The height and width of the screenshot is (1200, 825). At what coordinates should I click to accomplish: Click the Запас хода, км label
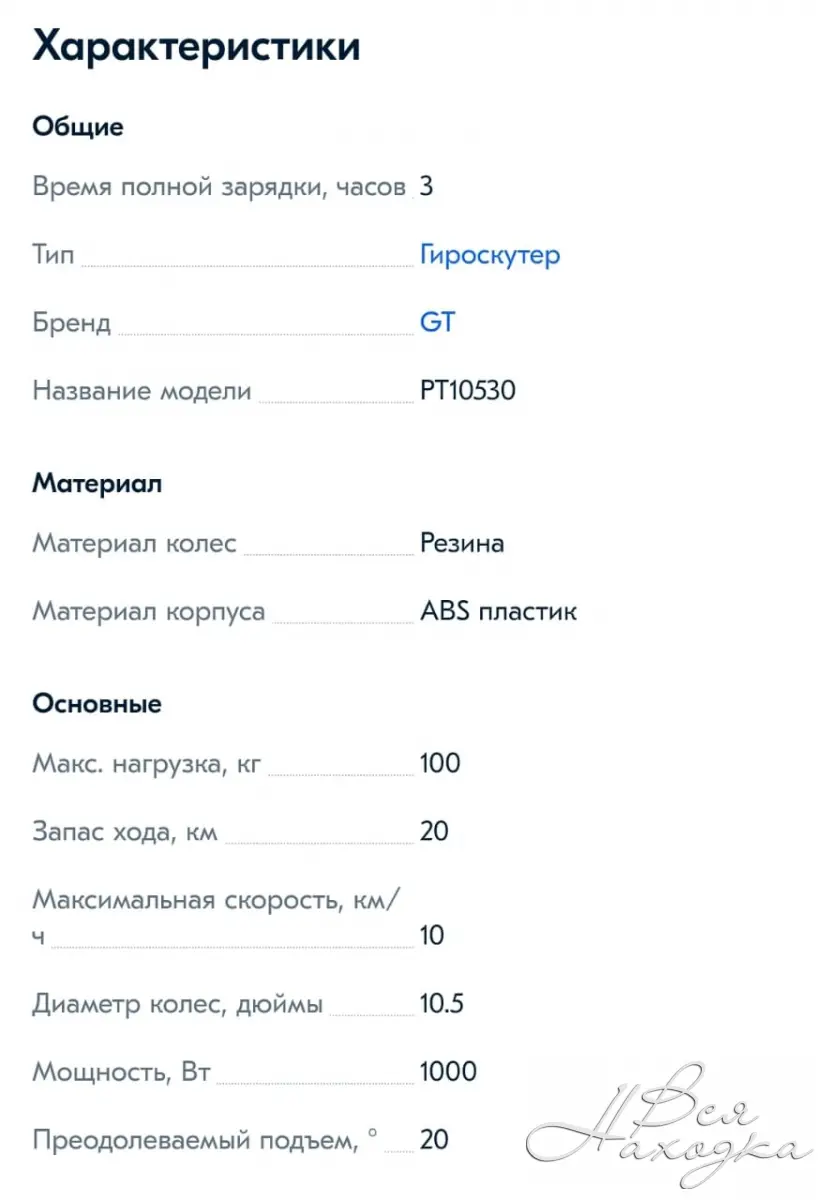click(125, 832)
